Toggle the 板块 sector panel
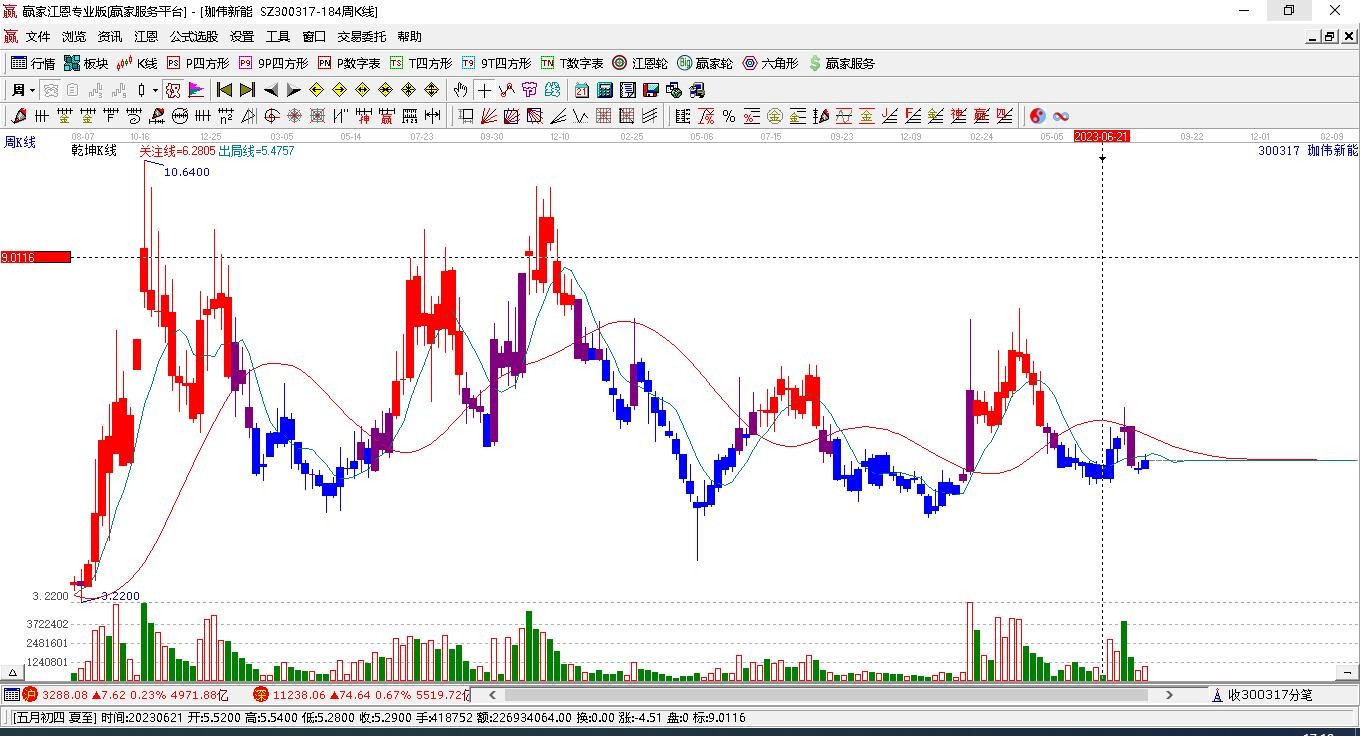The height and width of the screenshot is (736, 1360). pyautogui.click(x=86, y=63)
